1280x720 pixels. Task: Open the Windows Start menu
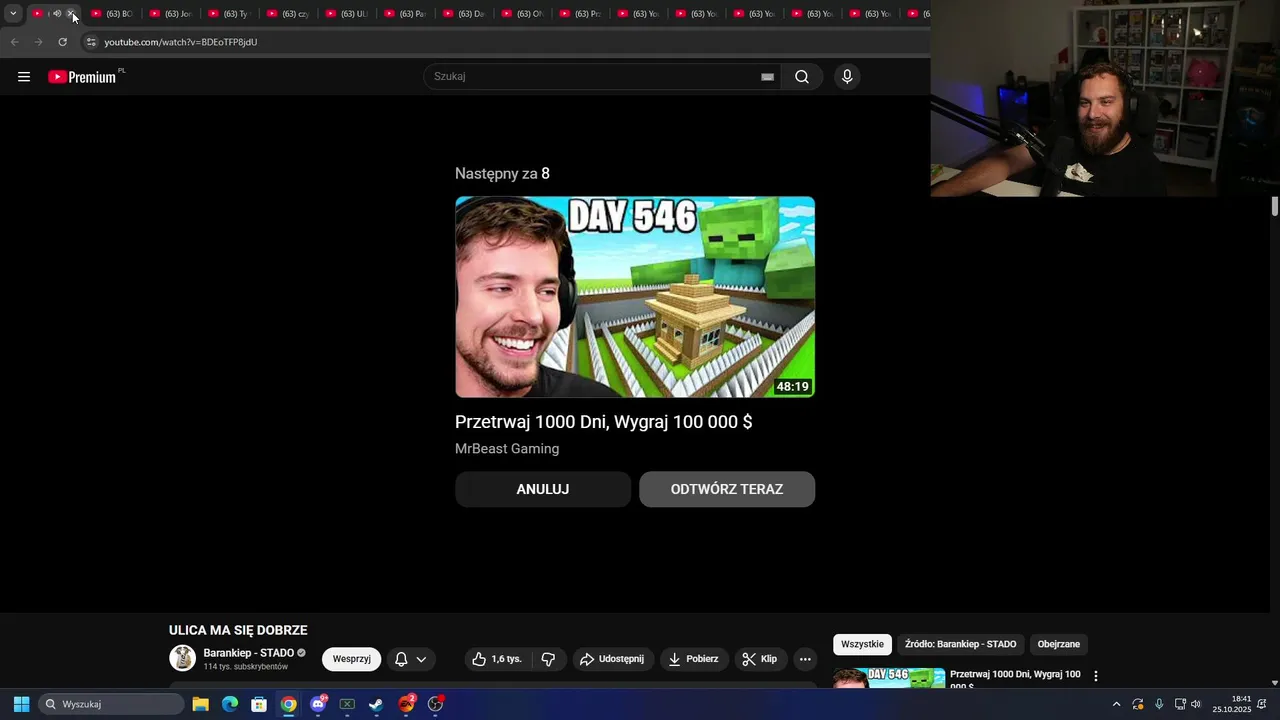[x=21, y=704]
